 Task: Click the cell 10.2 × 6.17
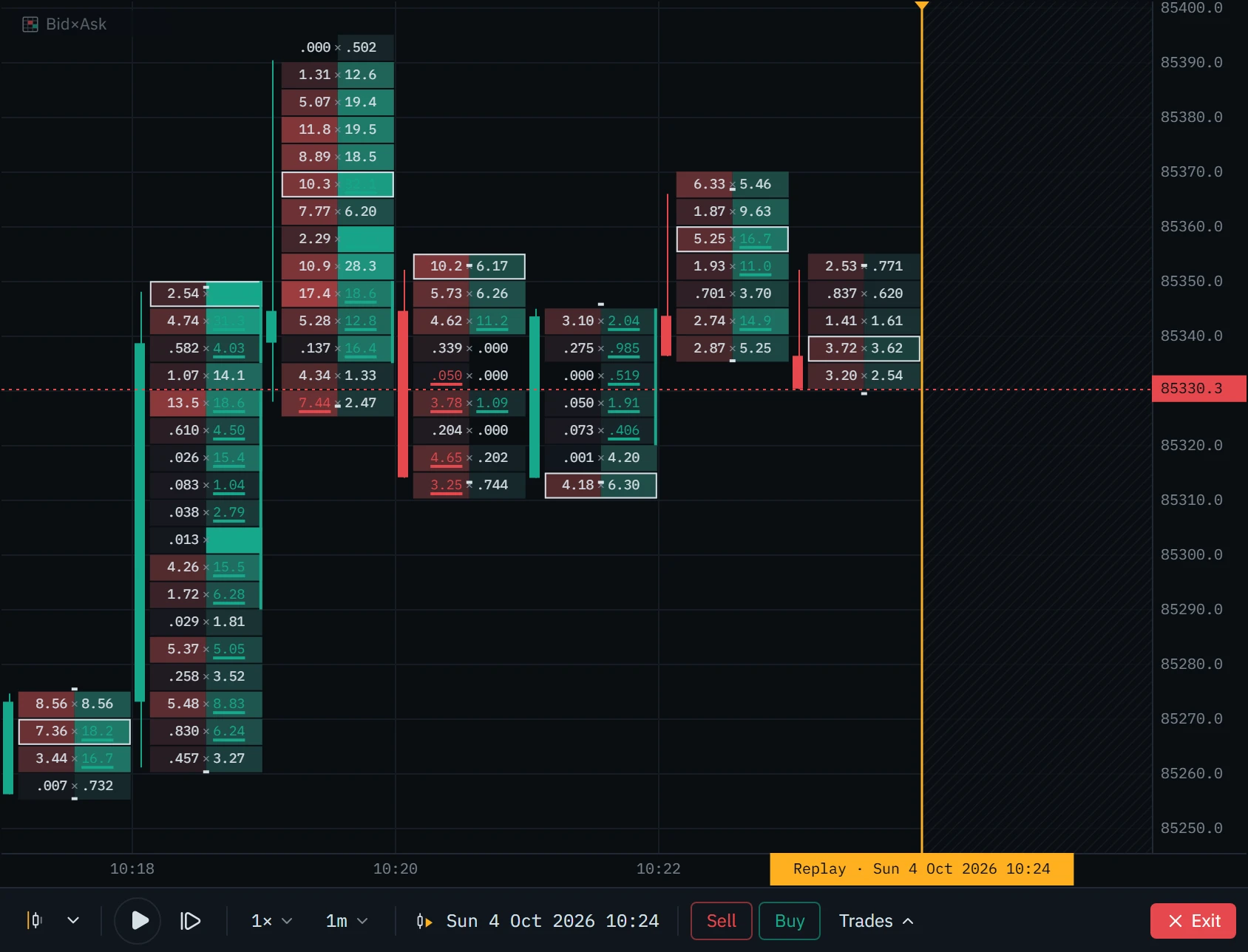(469, 266)
